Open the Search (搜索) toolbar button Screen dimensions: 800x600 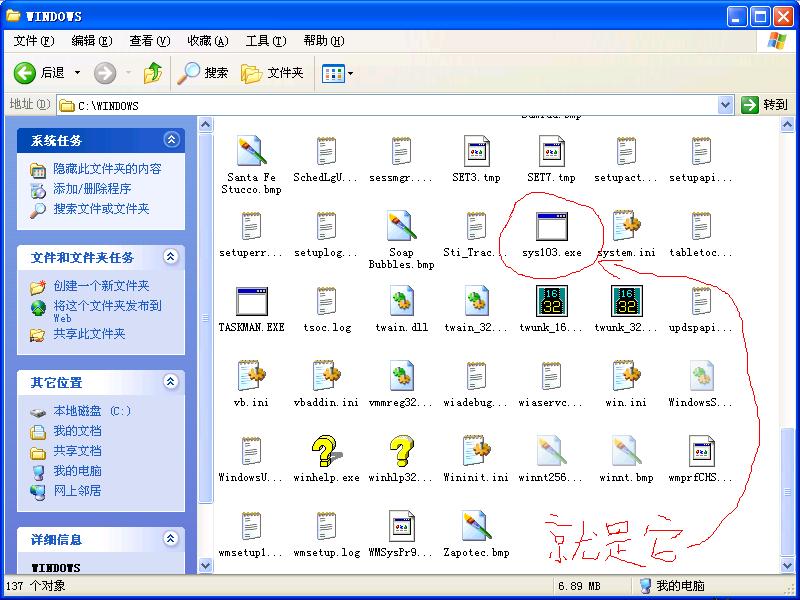point(203,73)
